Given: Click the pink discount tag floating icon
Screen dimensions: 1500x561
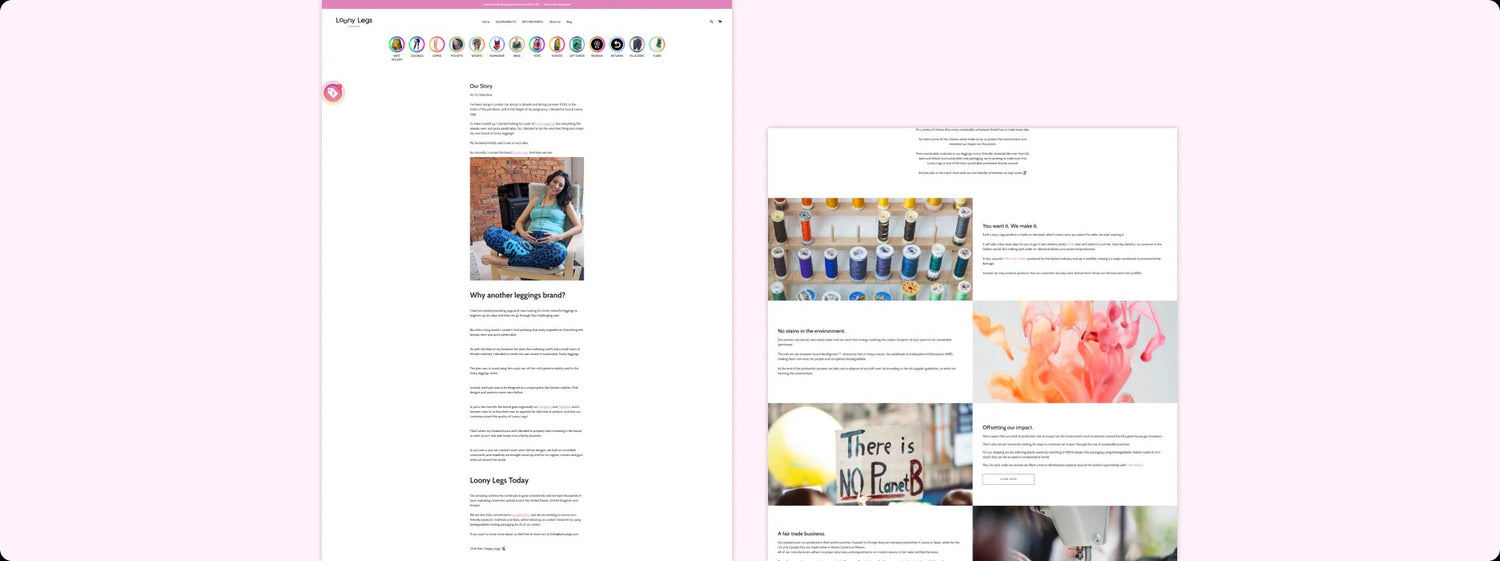Looking at the screenshot, I should pyautogui.click(x=333, y=93).
